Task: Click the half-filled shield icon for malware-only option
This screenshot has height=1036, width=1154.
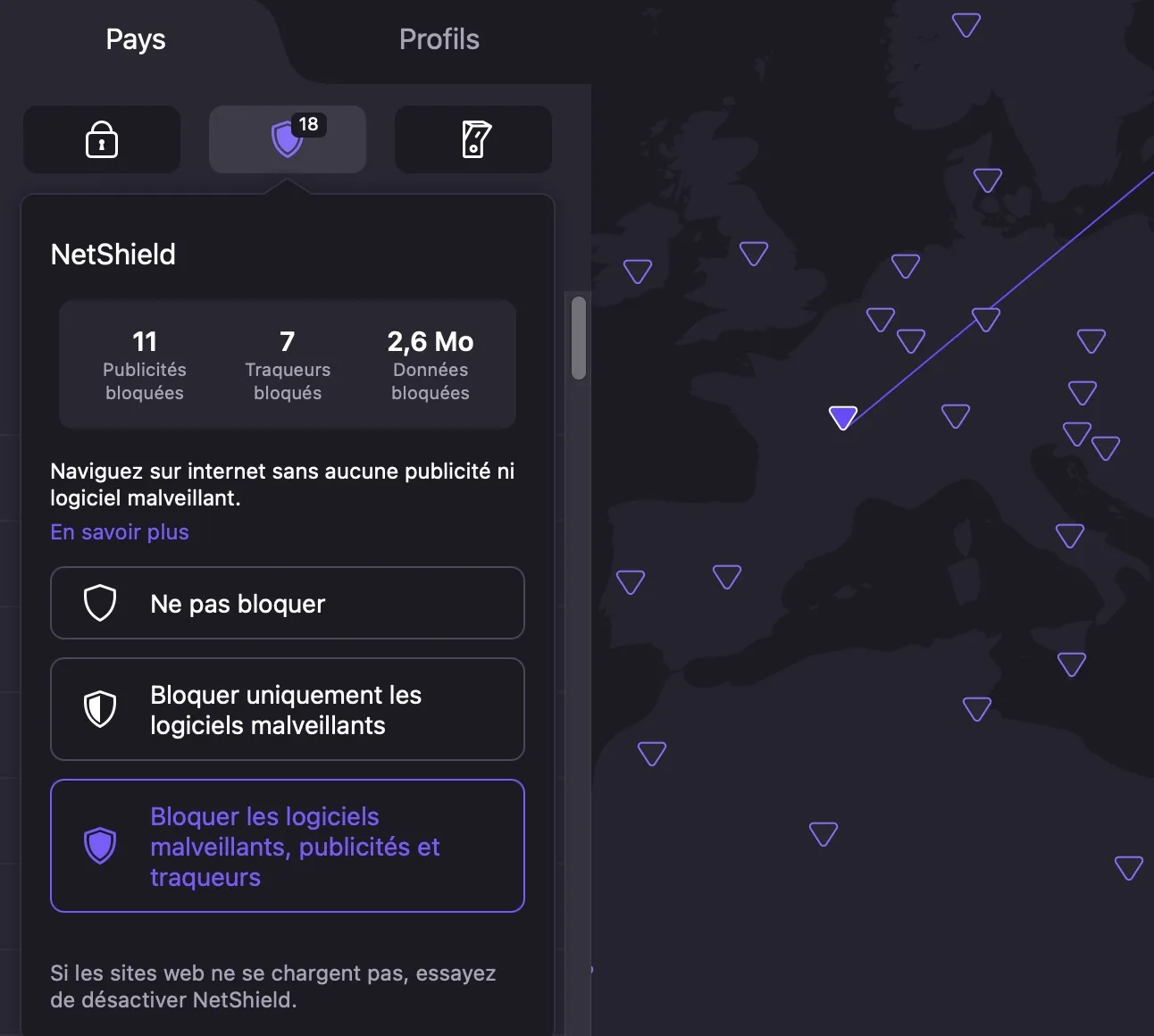Action: pos(100,709)
